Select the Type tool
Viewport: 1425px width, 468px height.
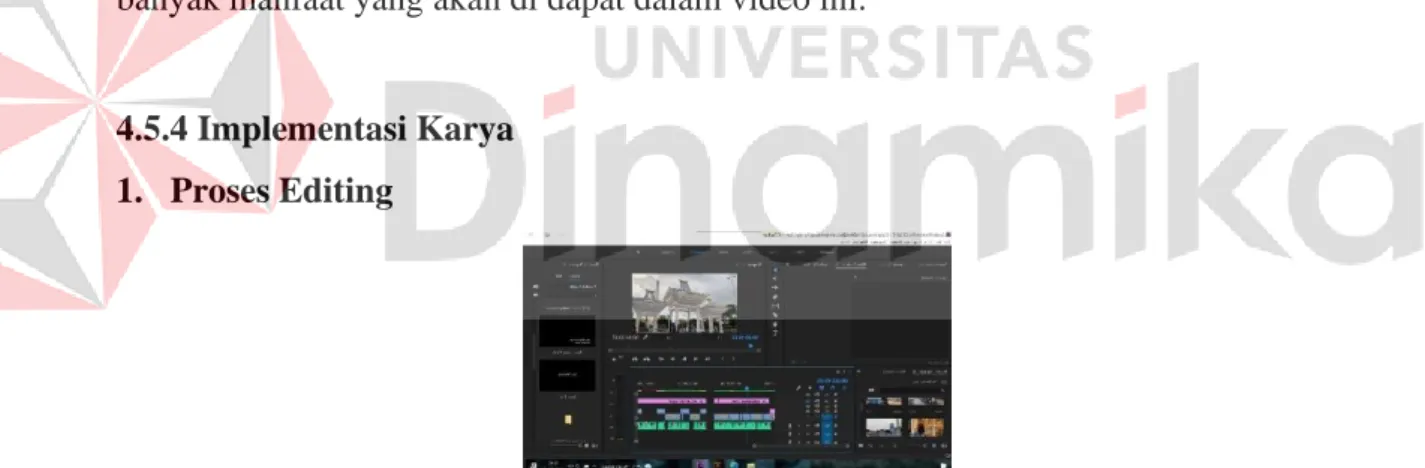[x=775, y=333]
